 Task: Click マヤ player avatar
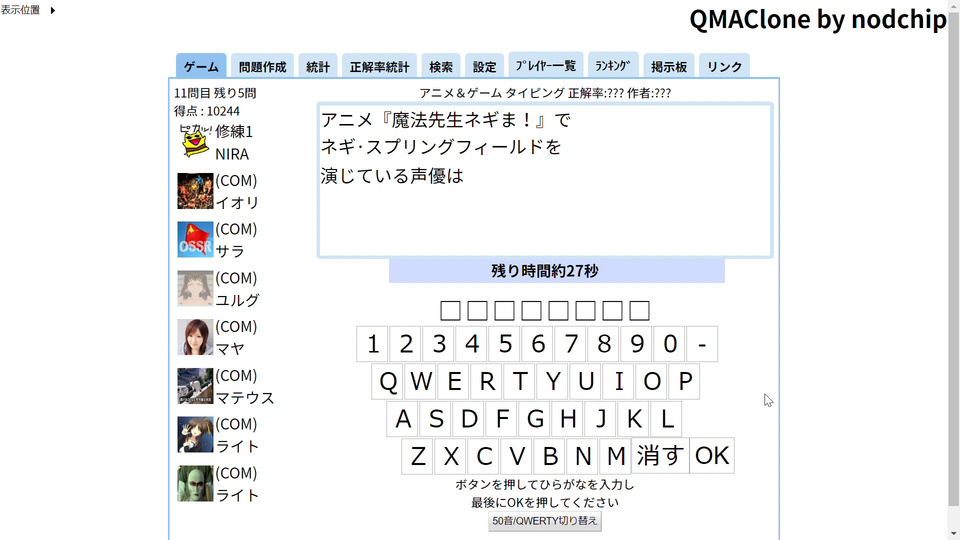click(x=195, y=337)
